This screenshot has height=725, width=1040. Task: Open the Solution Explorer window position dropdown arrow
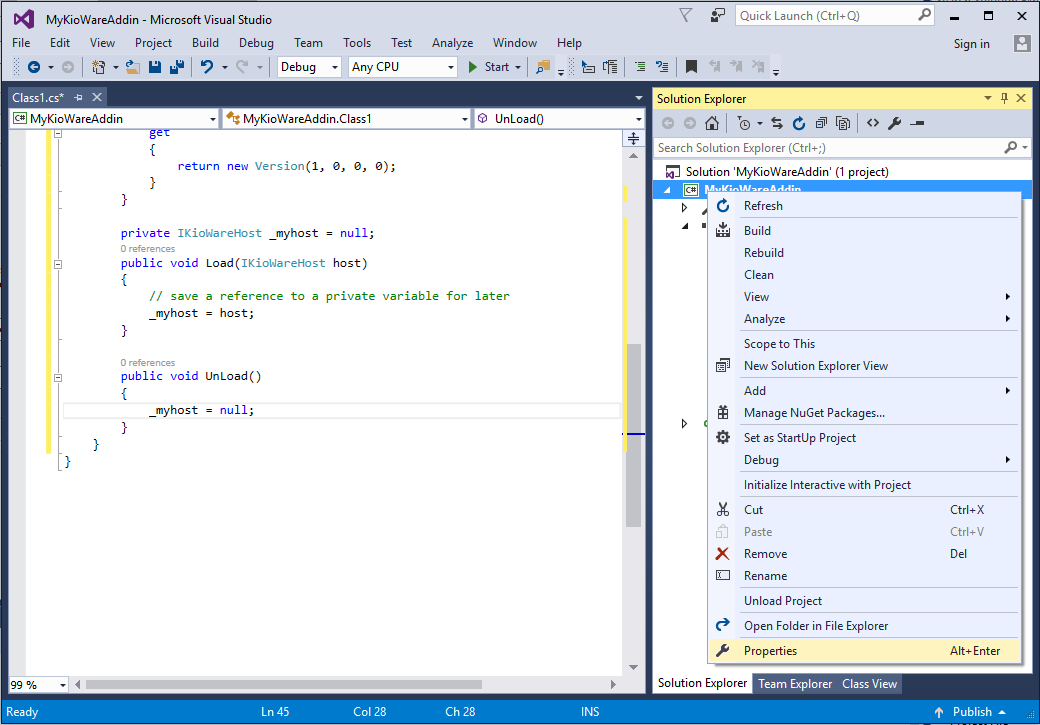(988, 98)
